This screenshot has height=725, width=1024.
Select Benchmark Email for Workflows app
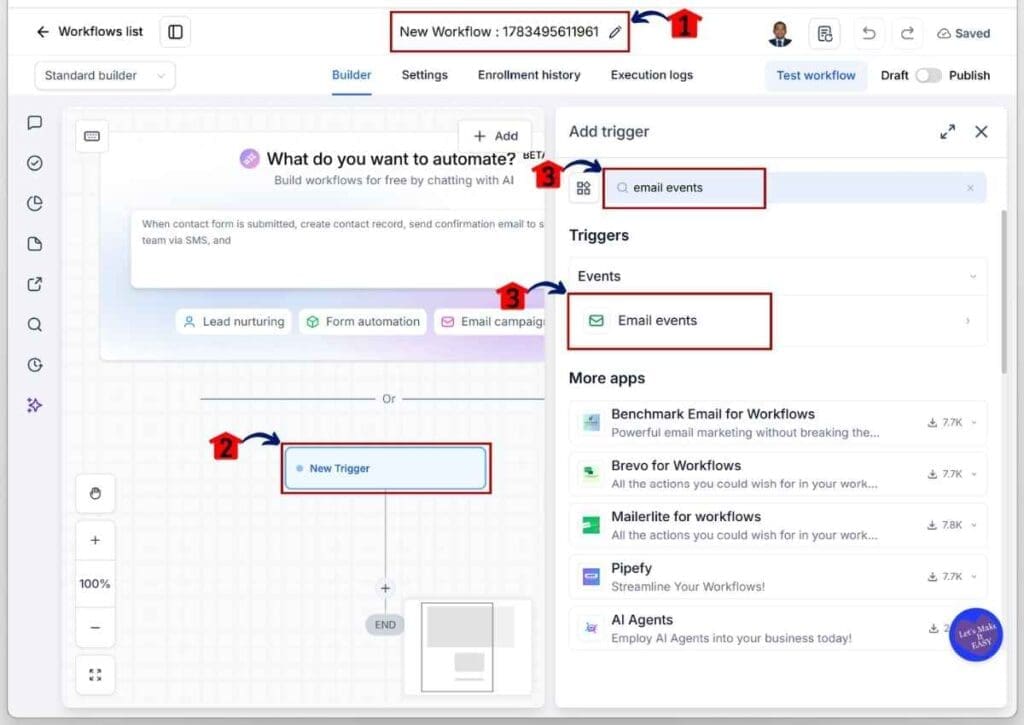[x=777, y=423]
